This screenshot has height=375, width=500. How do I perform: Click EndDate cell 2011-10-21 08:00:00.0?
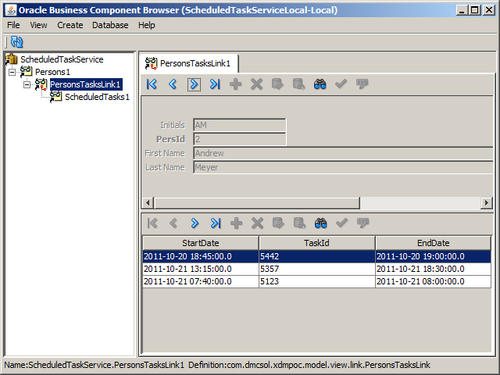[x=433, y=282]
